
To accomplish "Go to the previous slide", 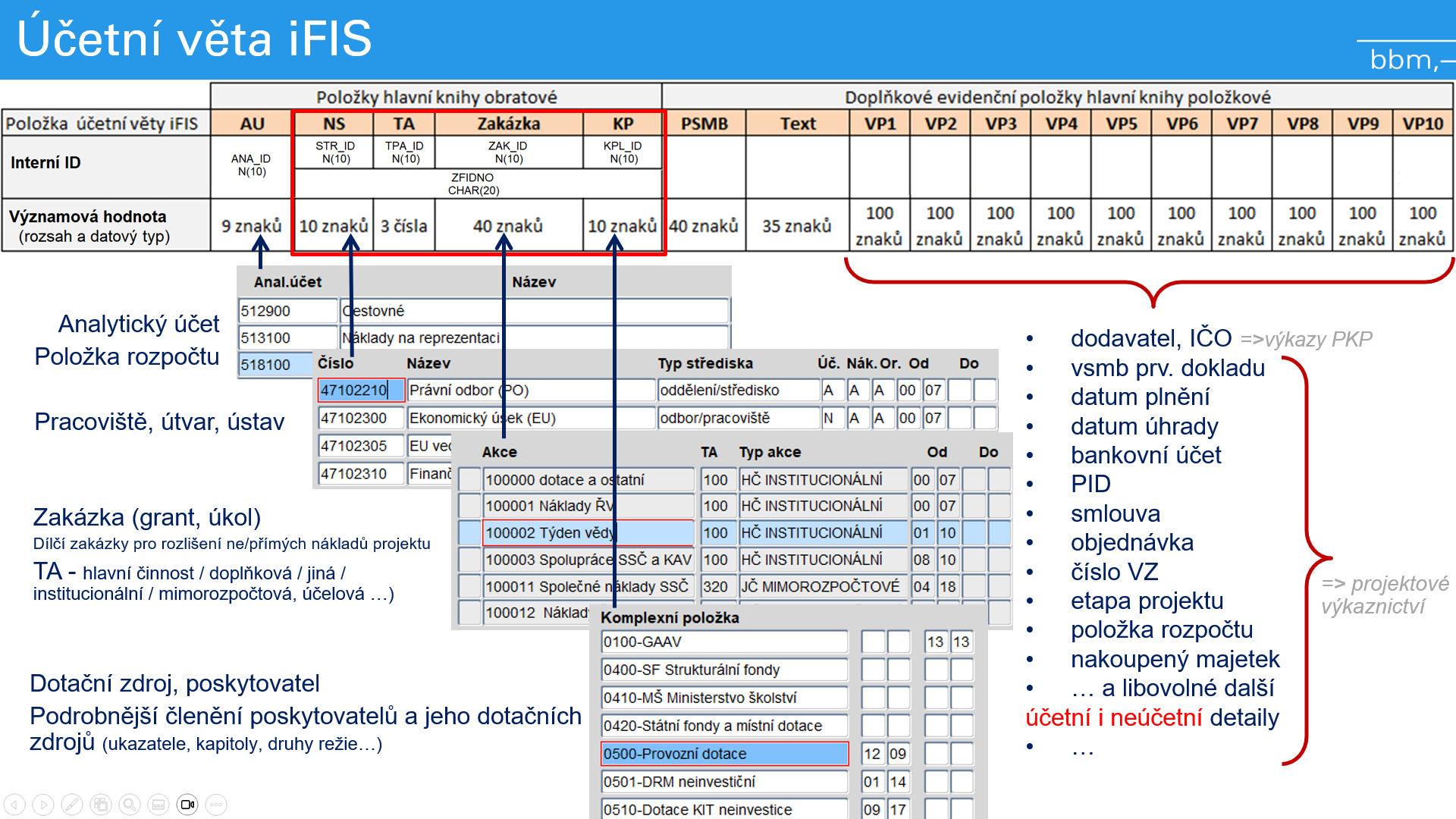I will point(14,805).
